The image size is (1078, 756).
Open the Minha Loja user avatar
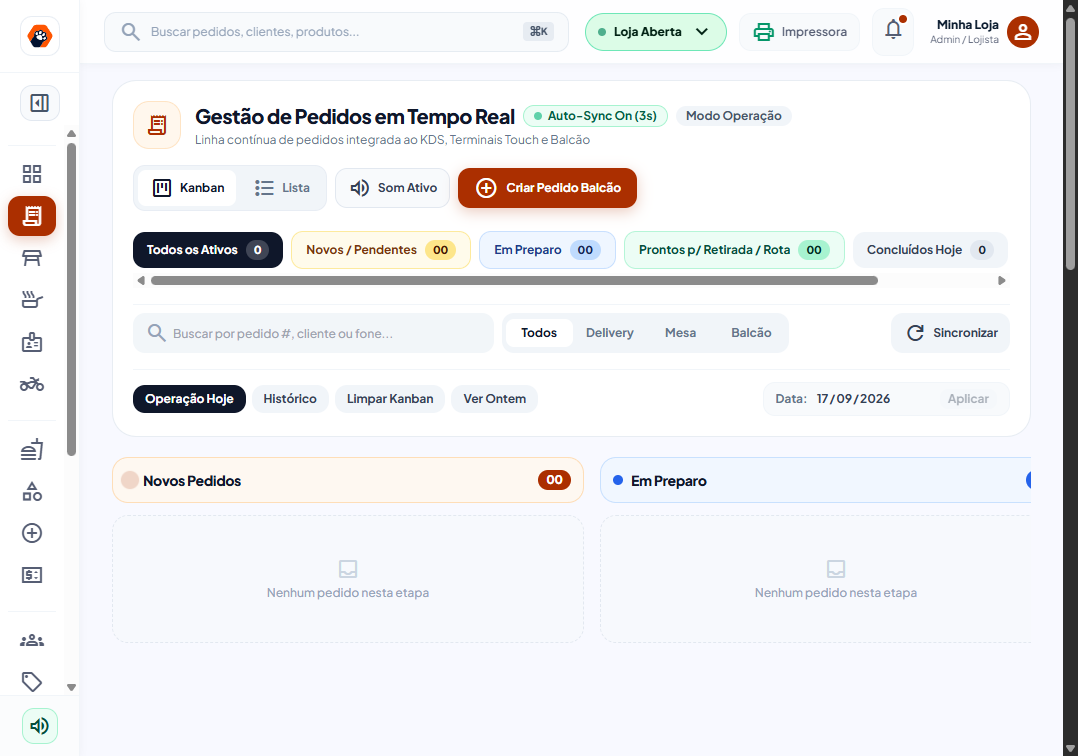(x=1022, y=32)
